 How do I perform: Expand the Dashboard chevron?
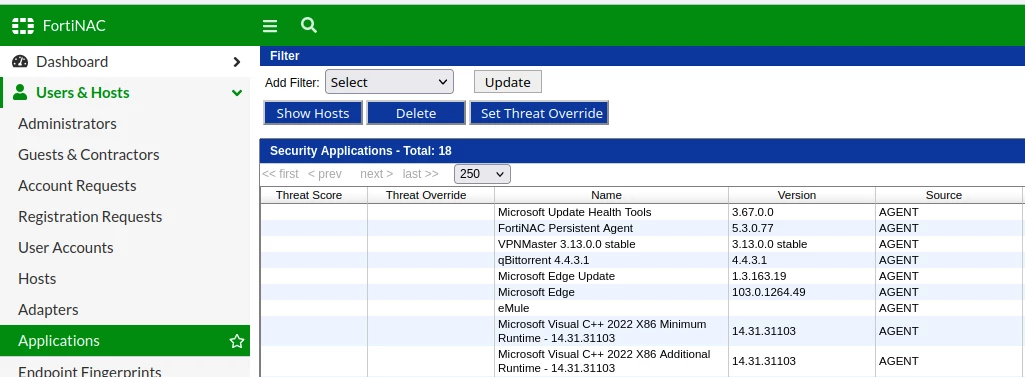237,62
